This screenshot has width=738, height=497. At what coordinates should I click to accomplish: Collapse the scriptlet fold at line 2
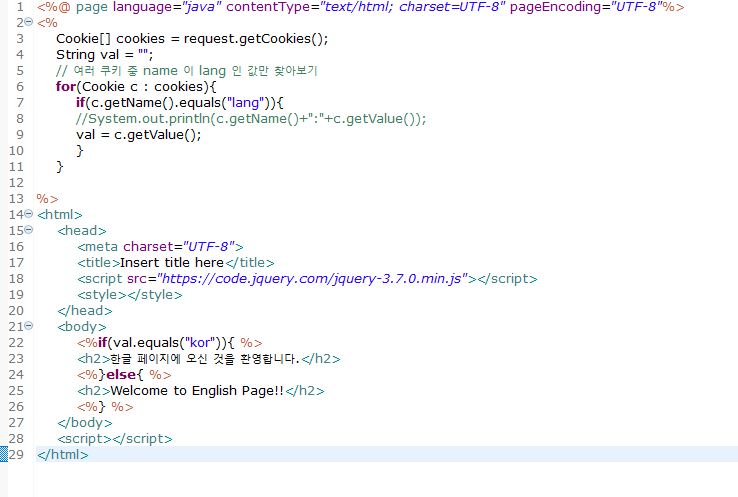click(29, 22)
